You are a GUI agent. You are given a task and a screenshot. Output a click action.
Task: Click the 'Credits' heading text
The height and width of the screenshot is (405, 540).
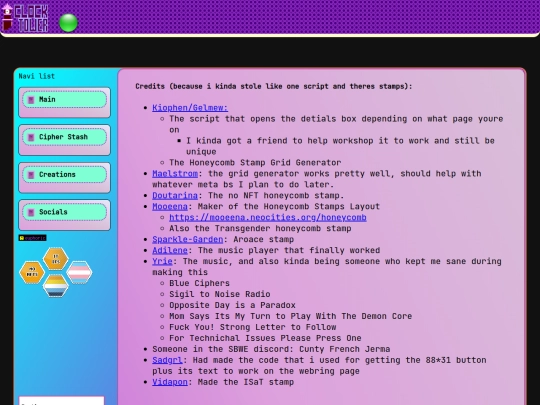[x=273, y=86]
